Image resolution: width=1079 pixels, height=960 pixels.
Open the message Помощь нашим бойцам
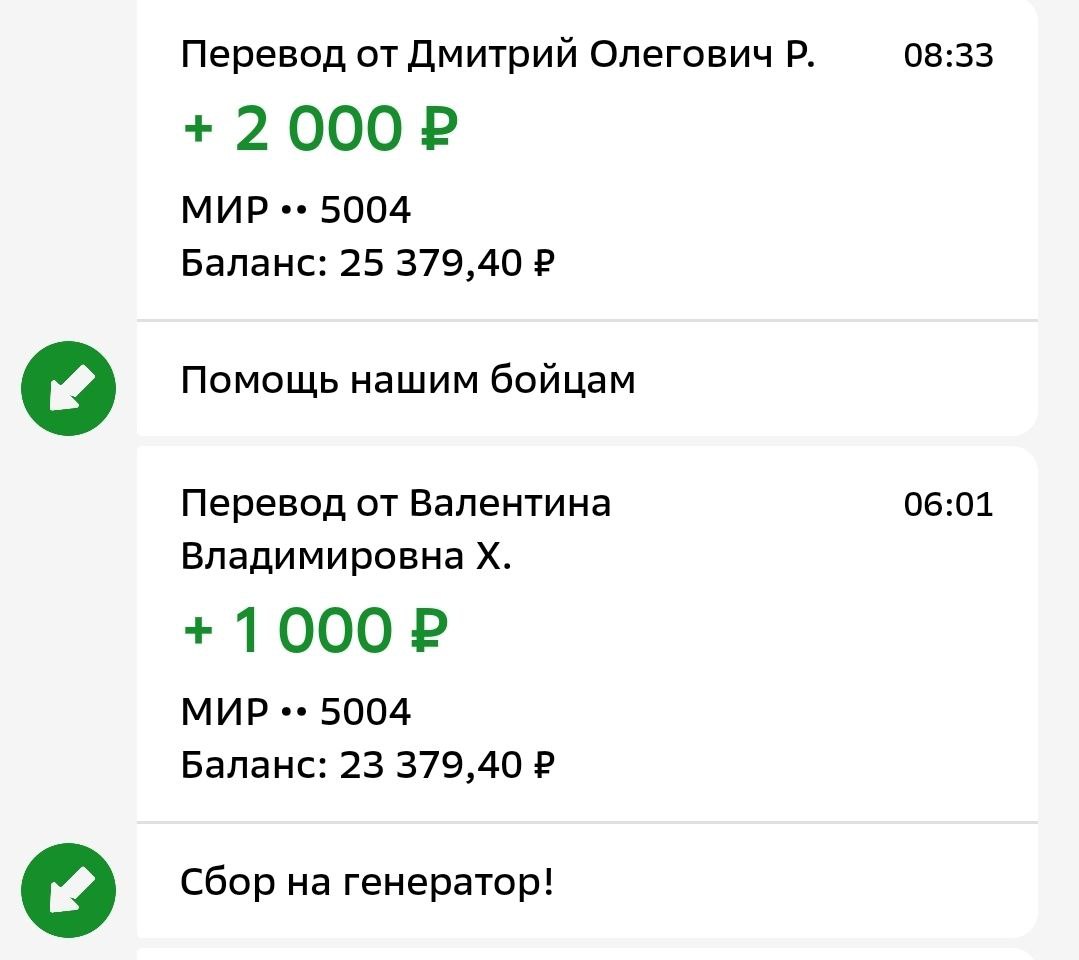(407, 380)
